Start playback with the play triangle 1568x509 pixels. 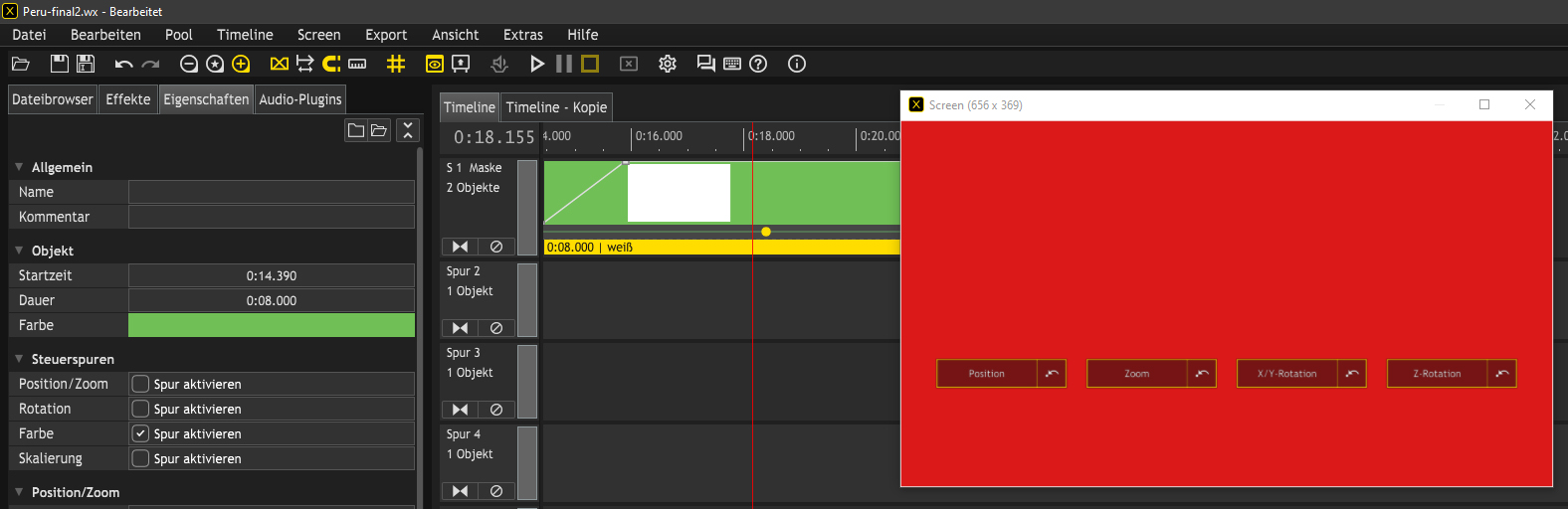(x=537, y=64)
